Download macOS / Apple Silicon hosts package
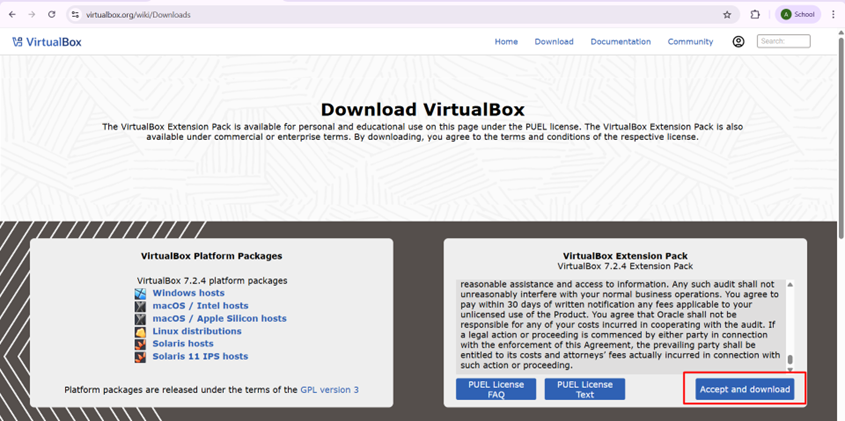The height and width of the screenshot is (421, 845). 219,319
